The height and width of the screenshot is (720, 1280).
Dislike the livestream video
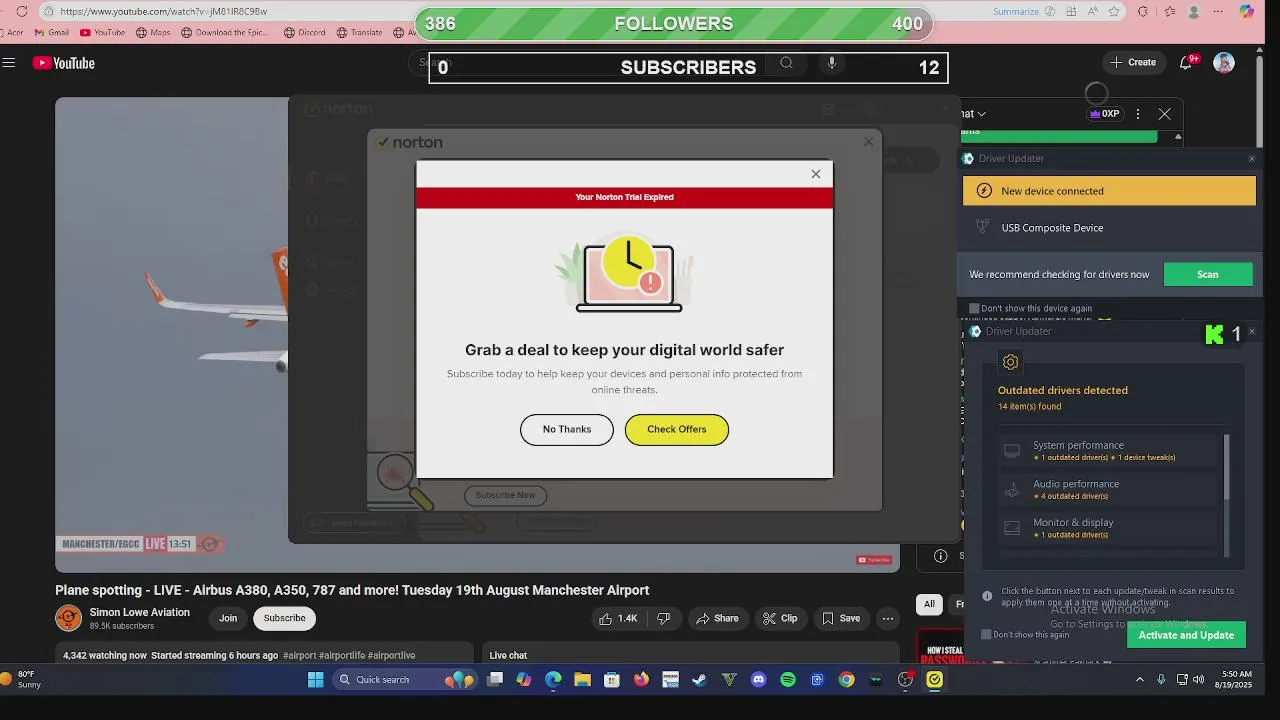click(664, 619)
